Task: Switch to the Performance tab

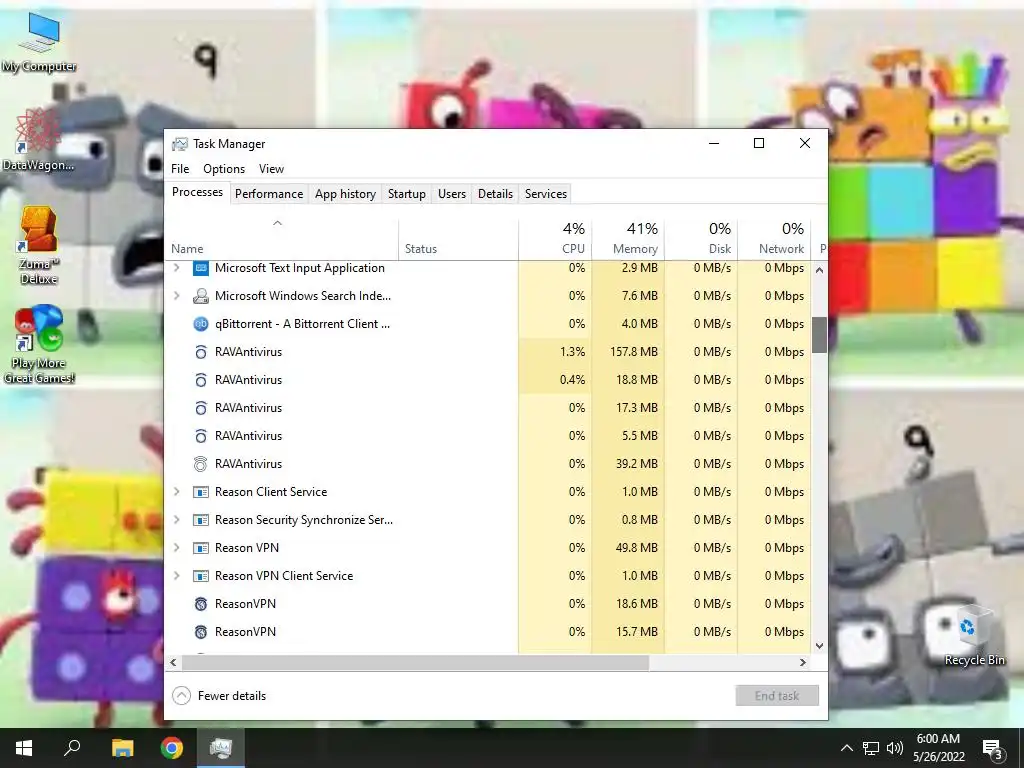Action: (x=269, y=194)
